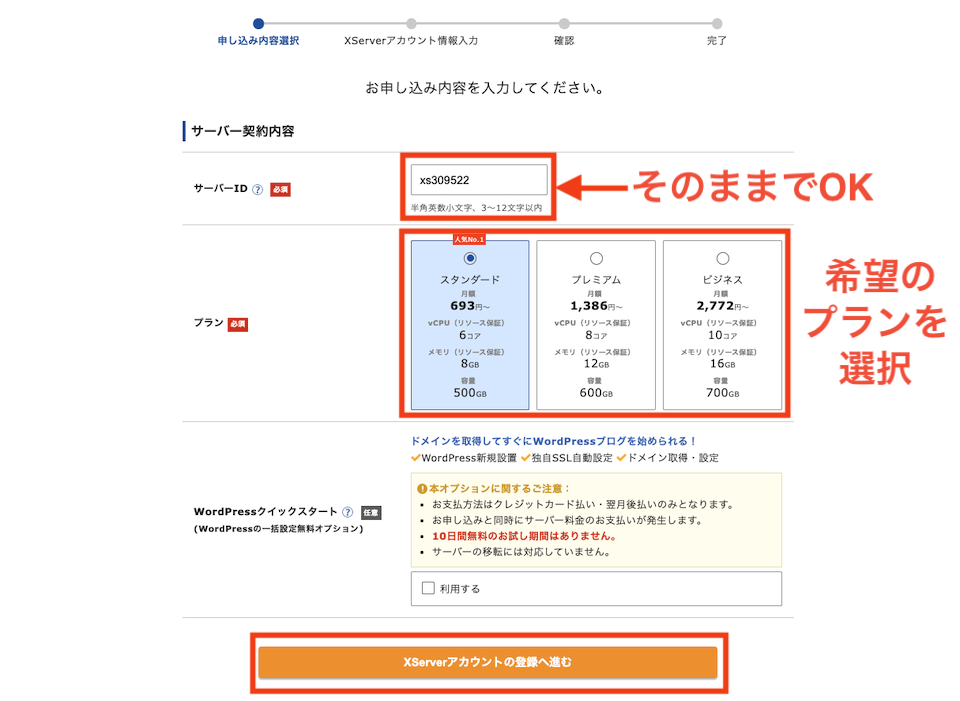Click the 6コア vCPU value on standard plan
This screenshot has width=960, height=701.
coord(470,335)
